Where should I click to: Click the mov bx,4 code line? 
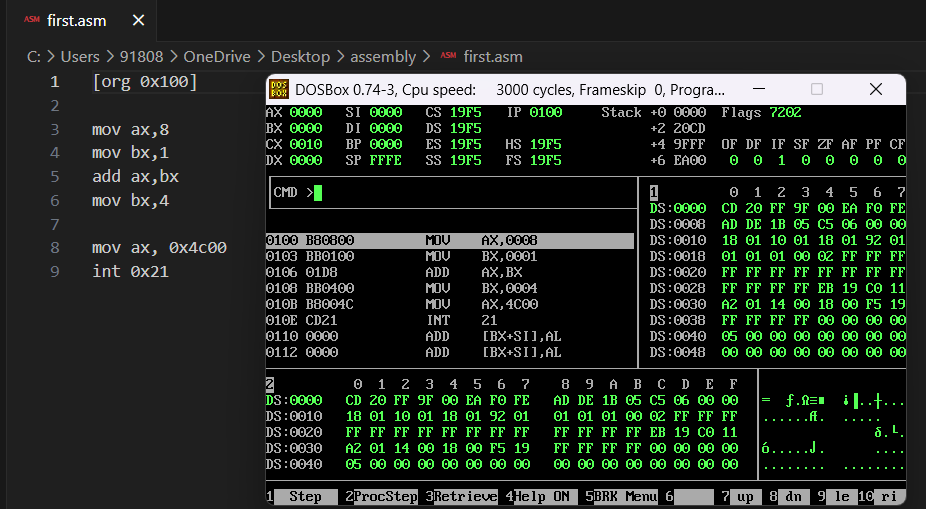point(131,201)
